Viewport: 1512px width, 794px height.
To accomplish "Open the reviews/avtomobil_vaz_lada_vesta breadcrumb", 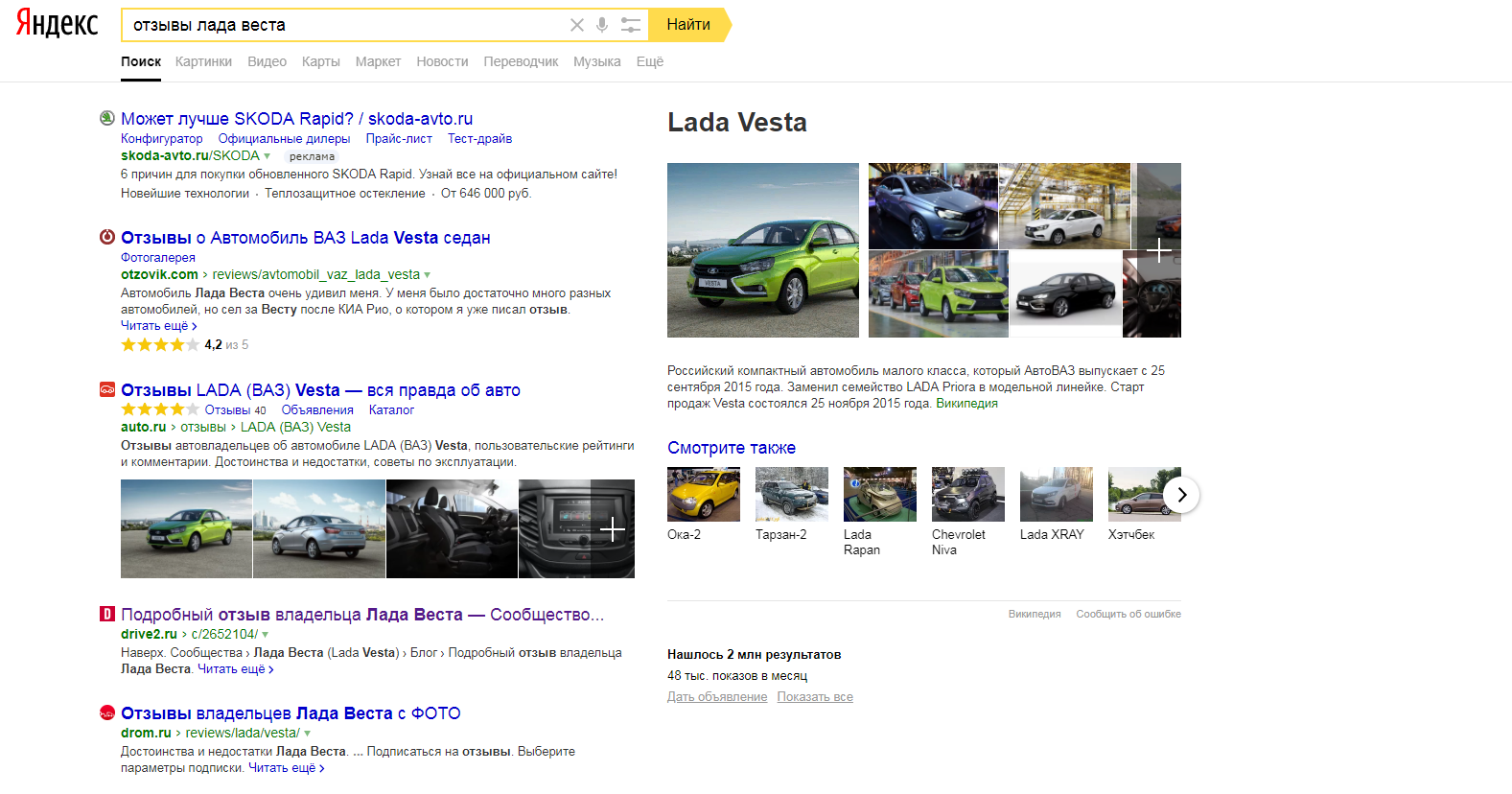I will (315, 274).
